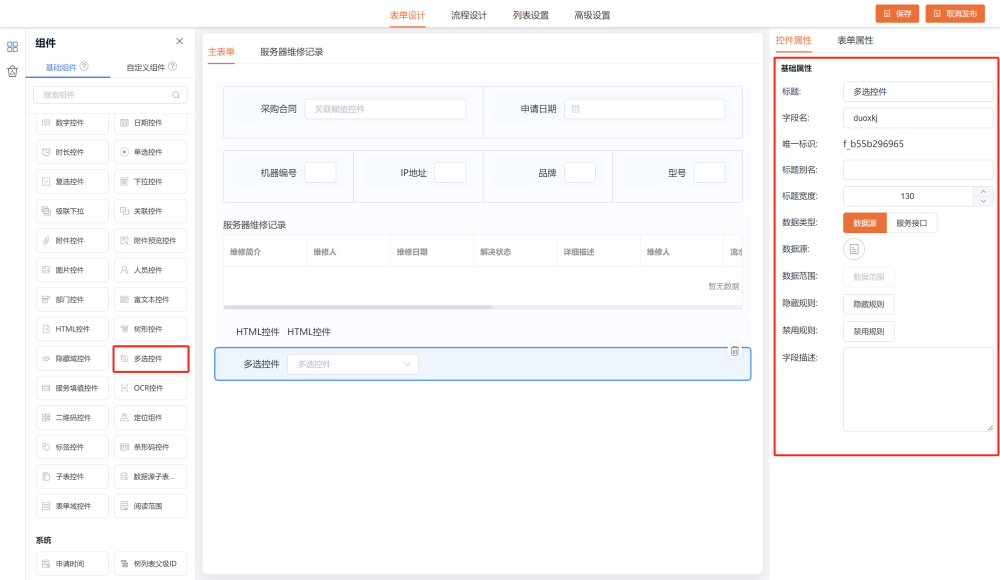Open the 数据源 selector icon button

pos(854,249)
